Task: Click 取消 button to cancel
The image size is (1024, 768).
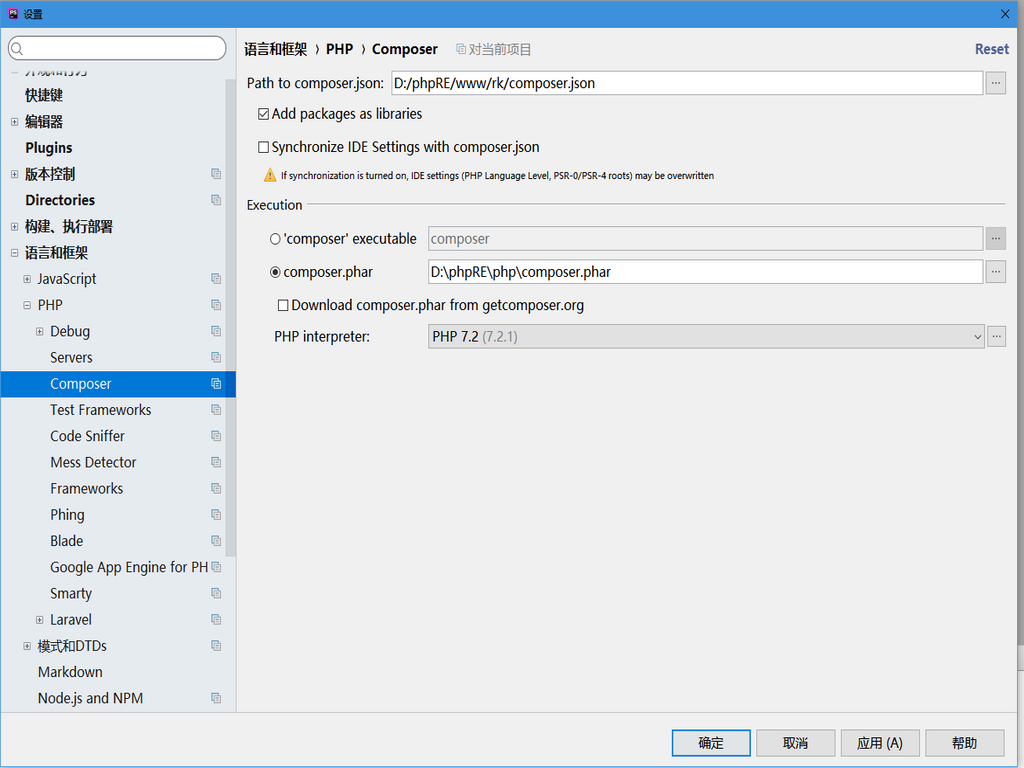Action: pyautogui.click(x=795, y=743)
